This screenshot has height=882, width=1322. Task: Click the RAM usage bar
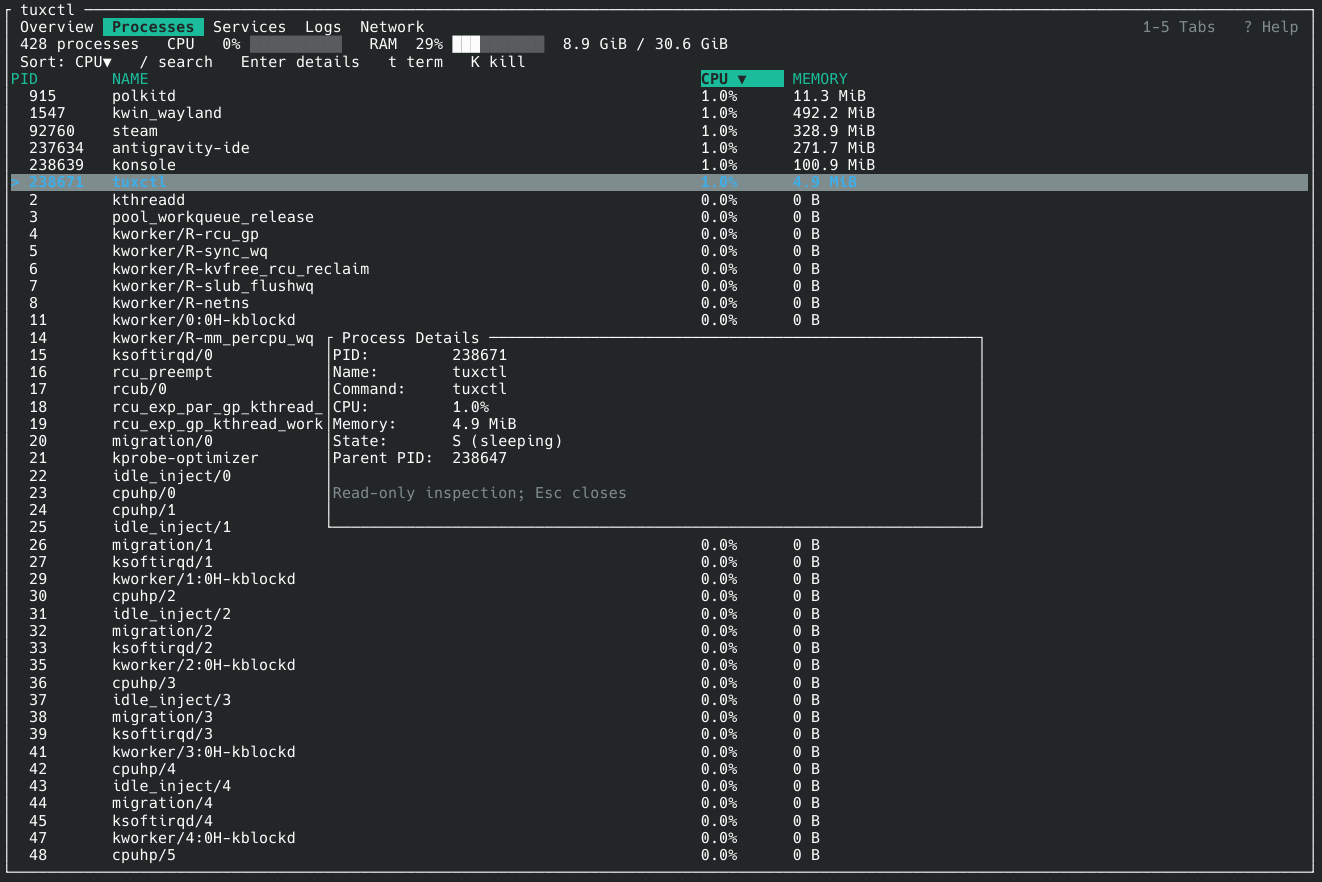498,44
